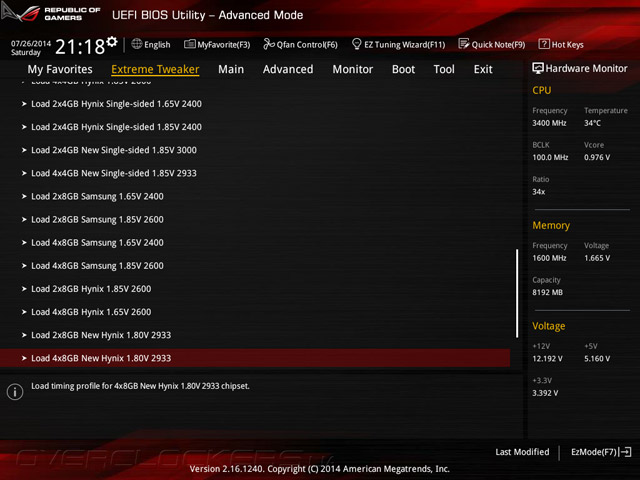Click the Hot Keys question mark icon

pos(544,44)
